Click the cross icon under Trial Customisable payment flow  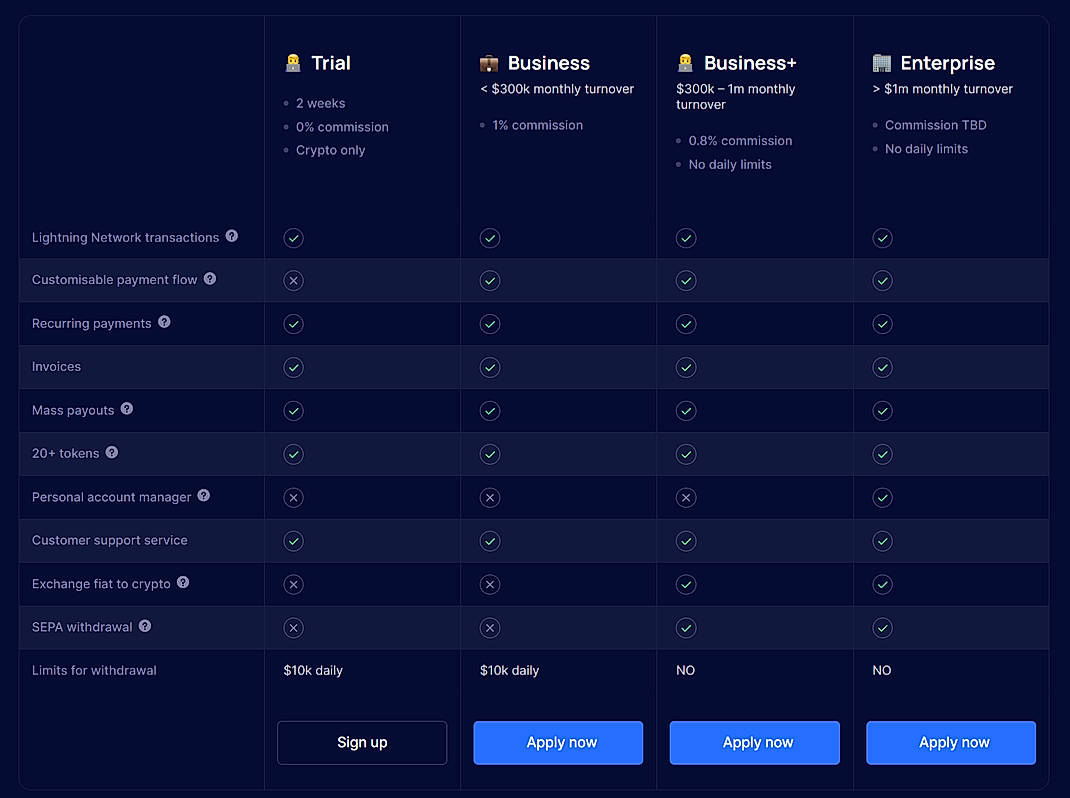coord(293,281)
